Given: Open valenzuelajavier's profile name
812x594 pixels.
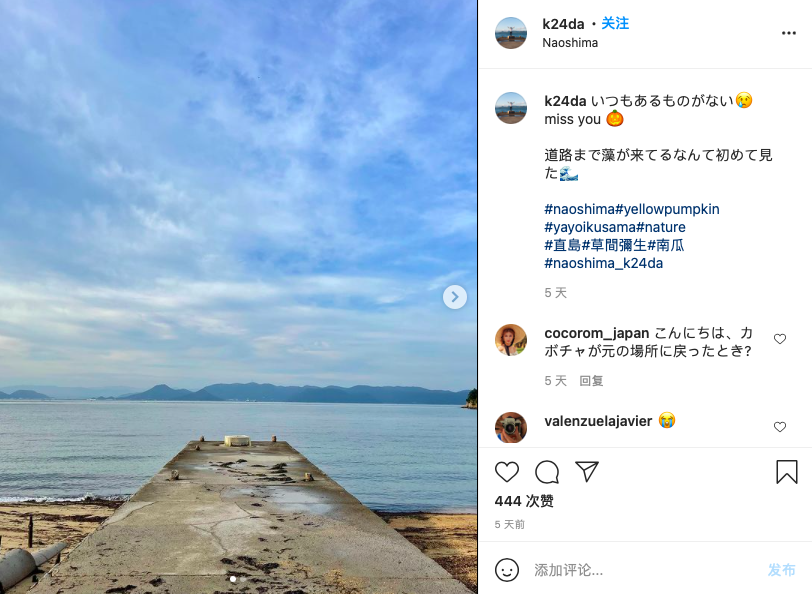Looking at the screenshot, I should [x=598, y=421].
